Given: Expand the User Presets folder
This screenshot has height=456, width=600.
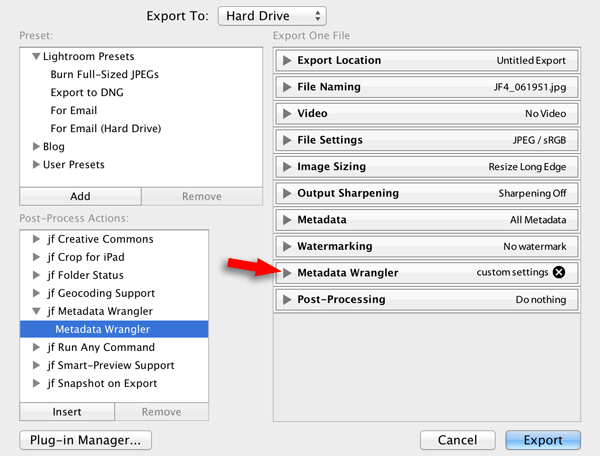Looking at the screenshot, I should point(36,164).
